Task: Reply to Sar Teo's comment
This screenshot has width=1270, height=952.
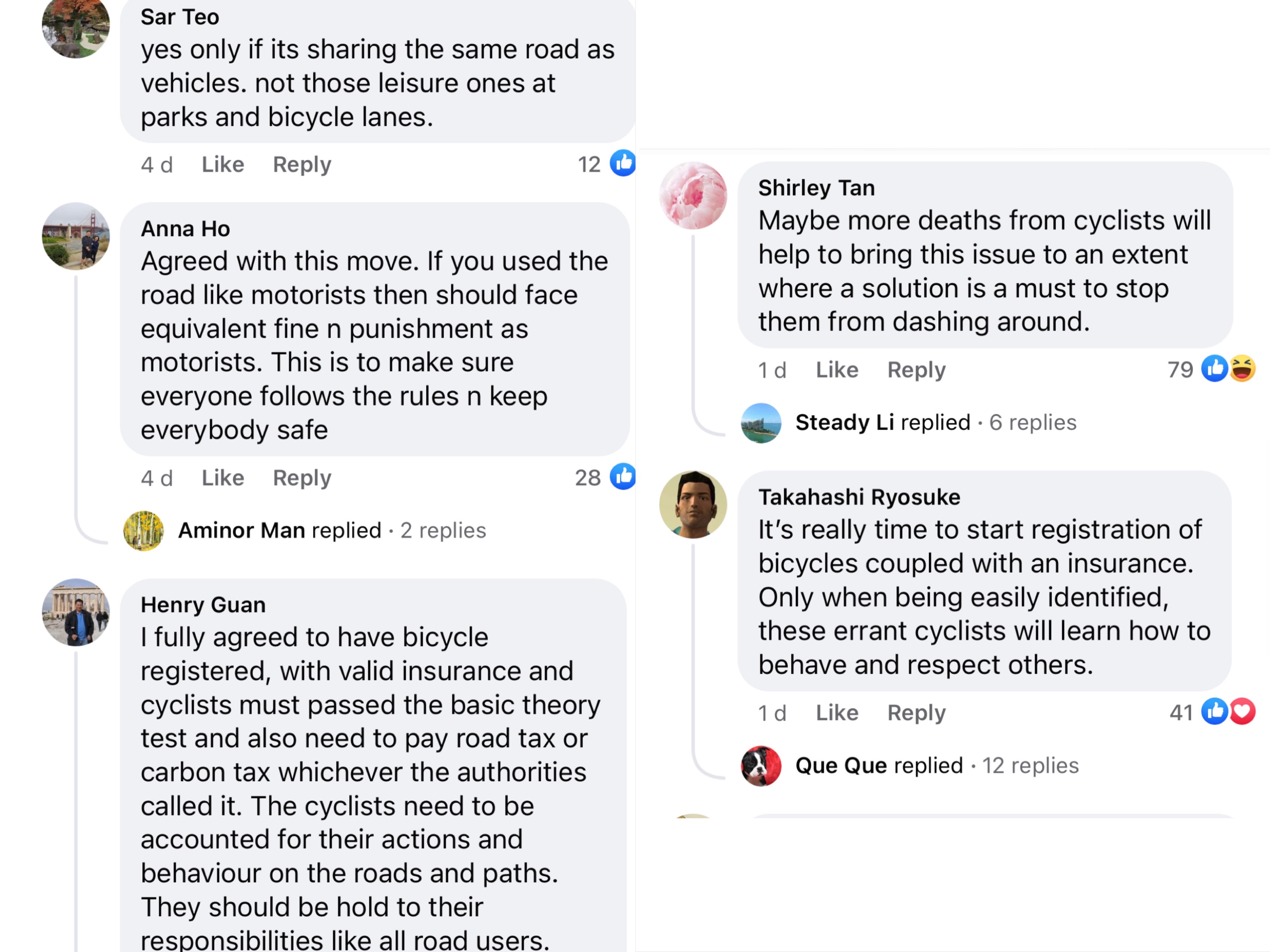Action: (x=302, y=165)
